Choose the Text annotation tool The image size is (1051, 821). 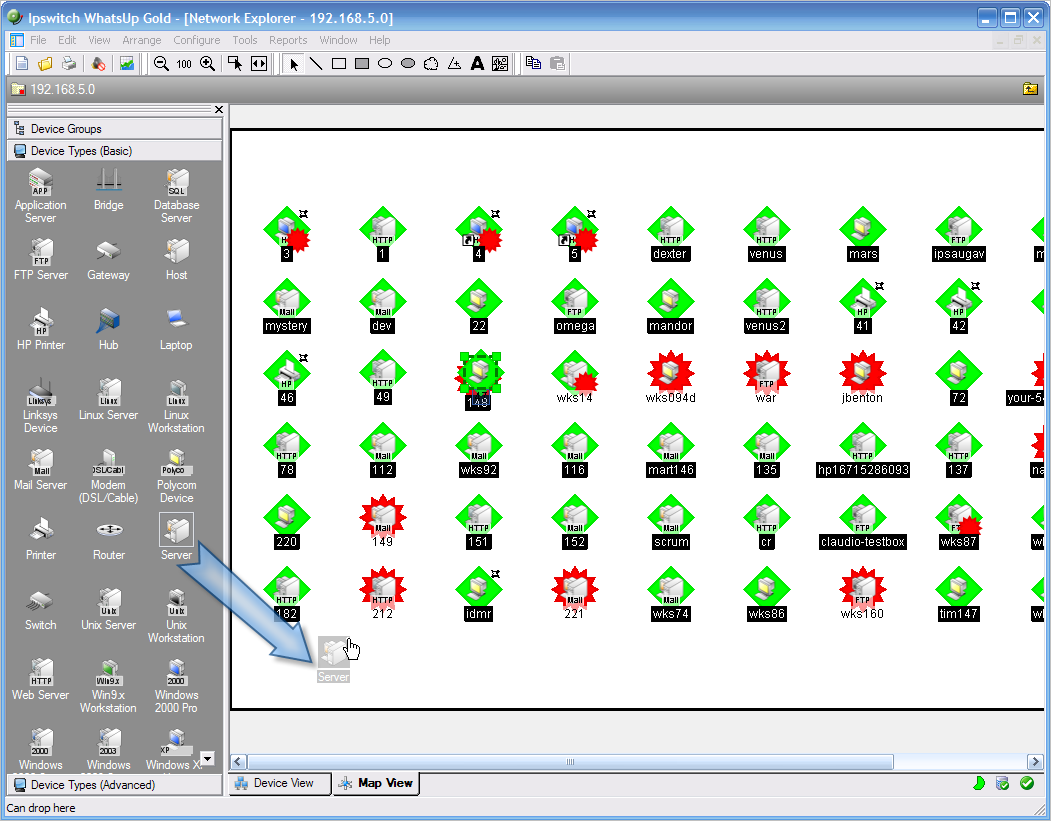coord(477,63)
